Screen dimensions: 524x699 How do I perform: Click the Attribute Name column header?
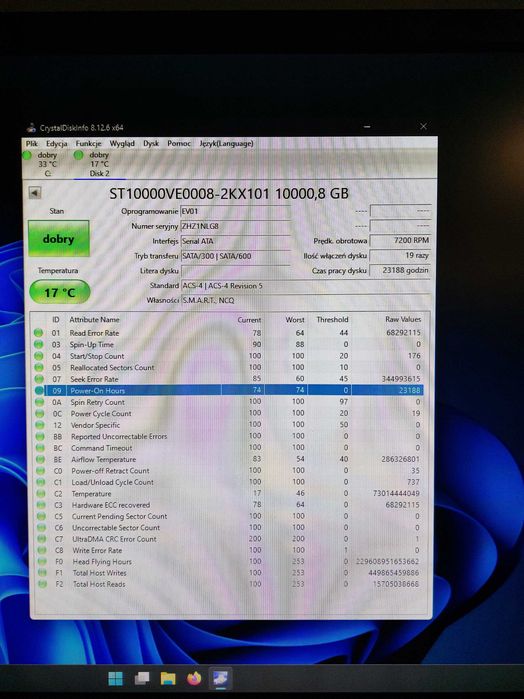pyautogui.click(x=94, y=320)
